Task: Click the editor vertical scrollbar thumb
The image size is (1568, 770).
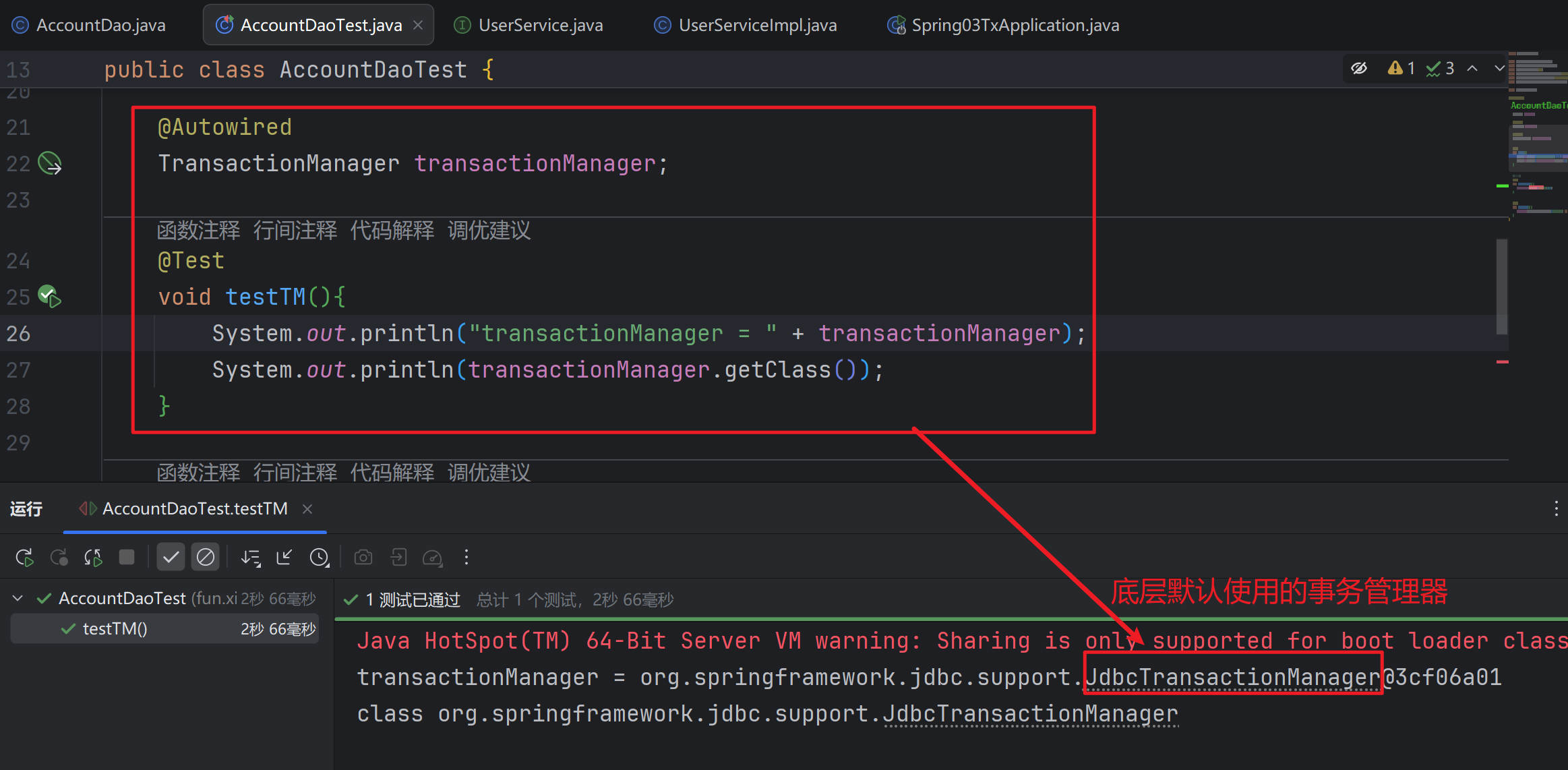Action: [1501, 287]
